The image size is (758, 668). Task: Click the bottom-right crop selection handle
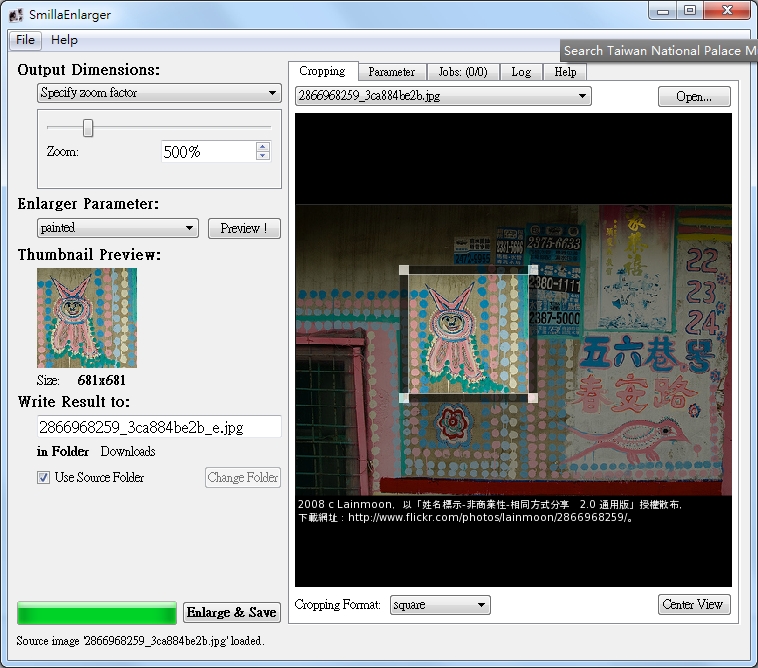(x=533, y=398)
